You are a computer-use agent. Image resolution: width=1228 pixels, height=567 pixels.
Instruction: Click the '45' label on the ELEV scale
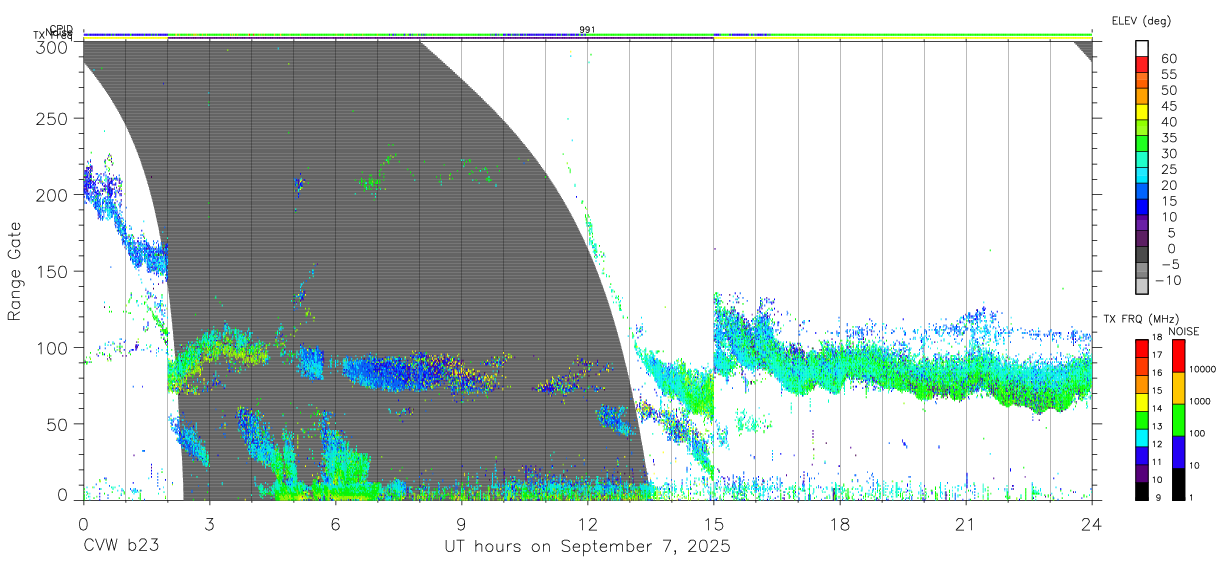coord(1168,106)
